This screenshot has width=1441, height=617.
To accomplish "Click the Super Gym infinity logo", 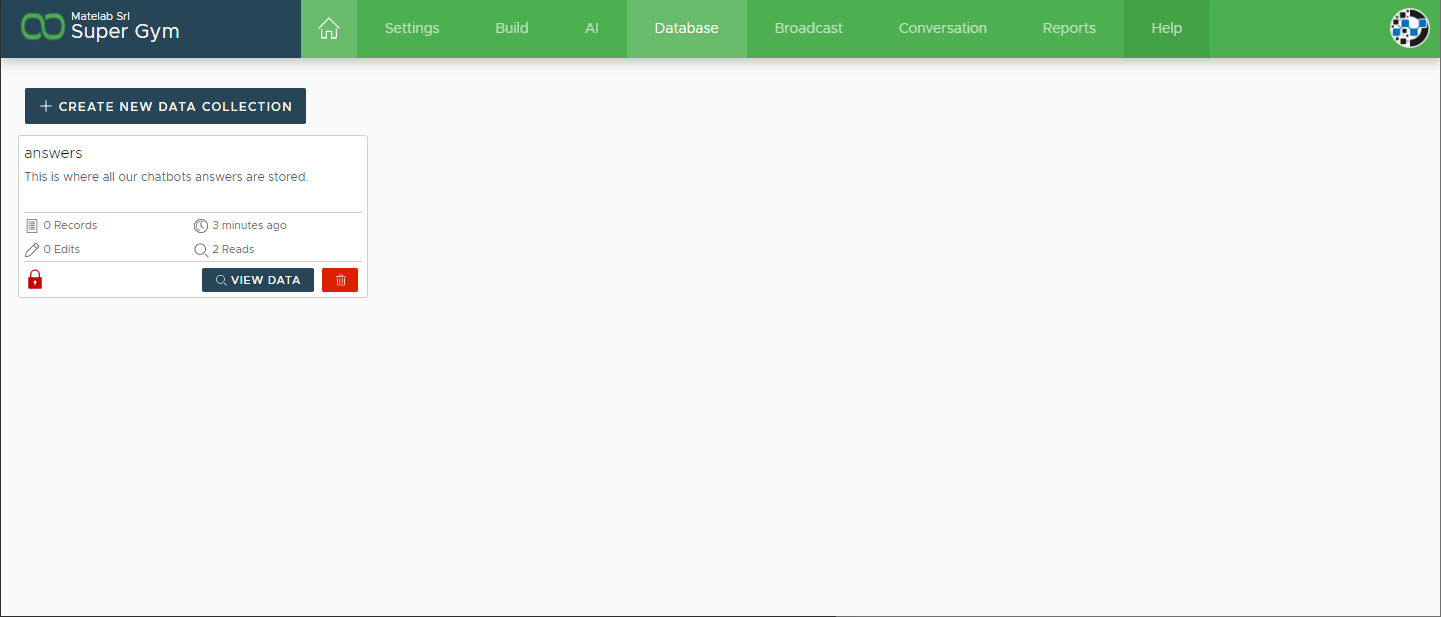I will [x=43, y=28].
